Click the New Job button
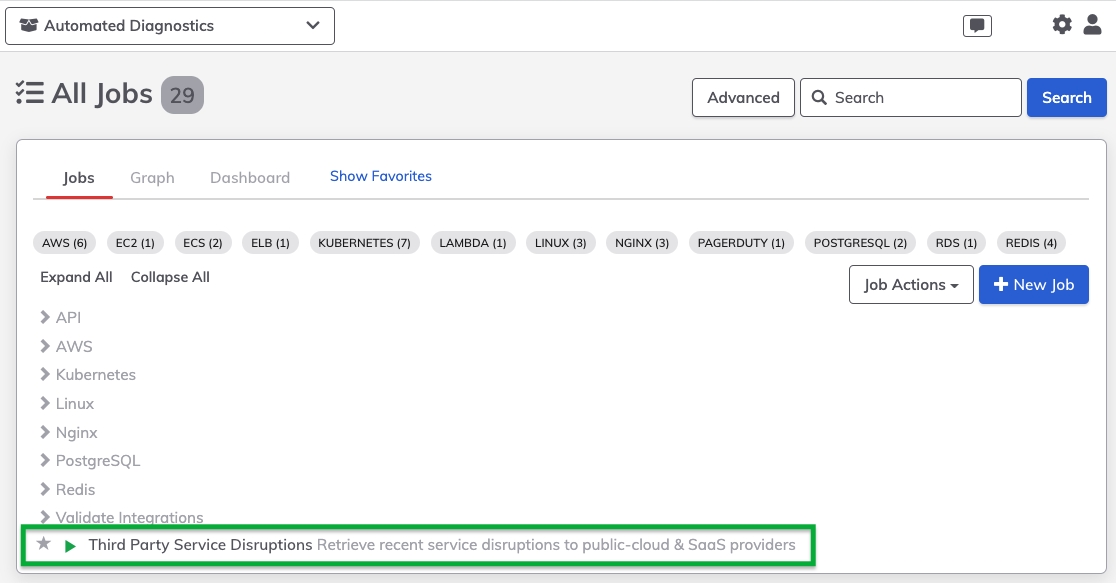 point(1033,285)
